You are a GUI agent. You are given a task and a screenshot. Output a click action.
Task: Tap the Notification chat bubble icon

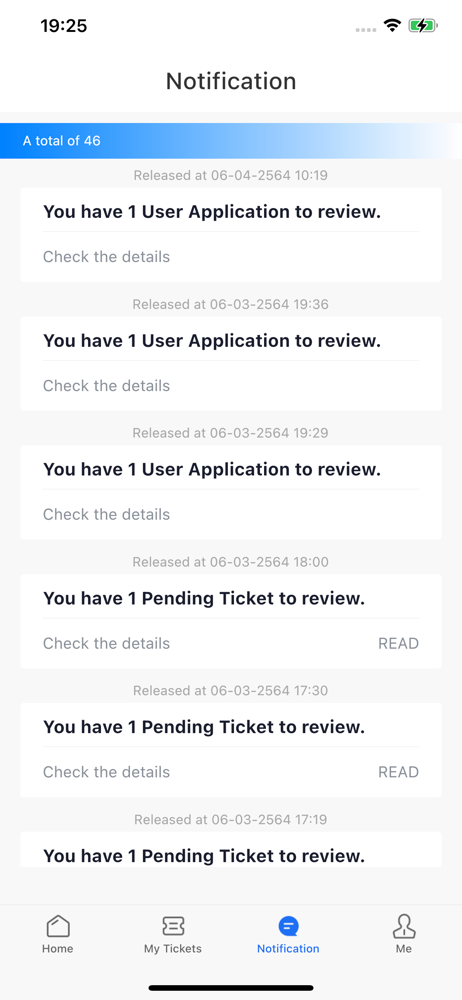(288, 925)
